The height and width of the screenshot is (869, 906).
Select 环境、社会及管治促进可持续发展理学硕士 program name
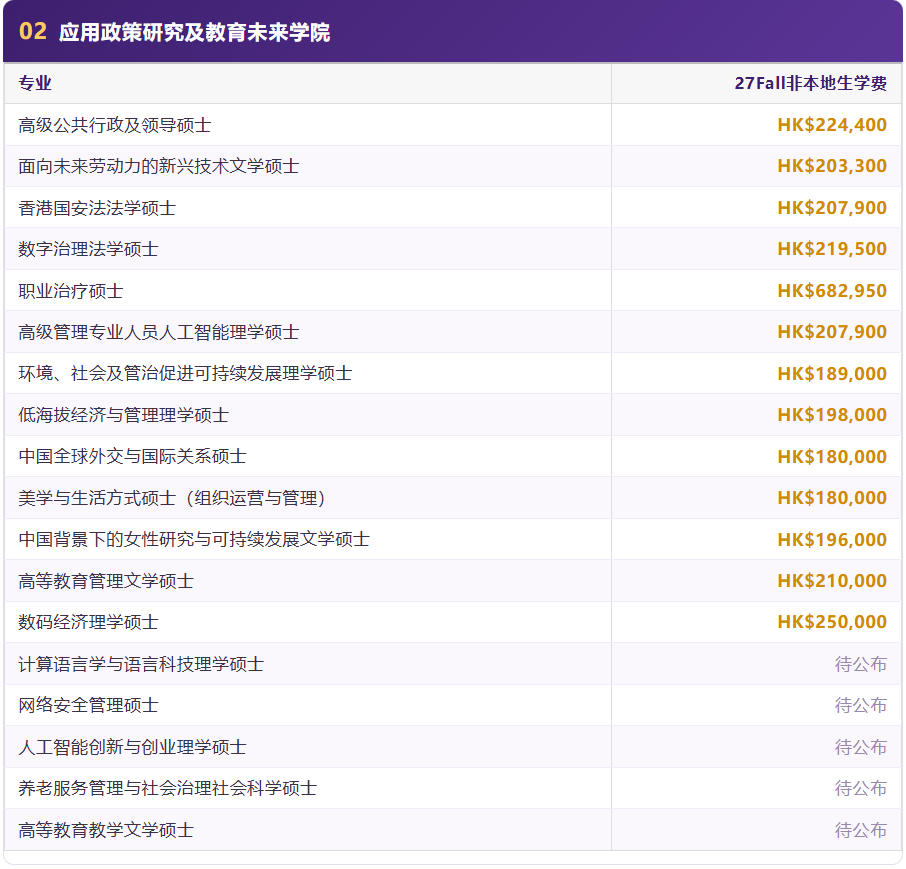point(185,374)
